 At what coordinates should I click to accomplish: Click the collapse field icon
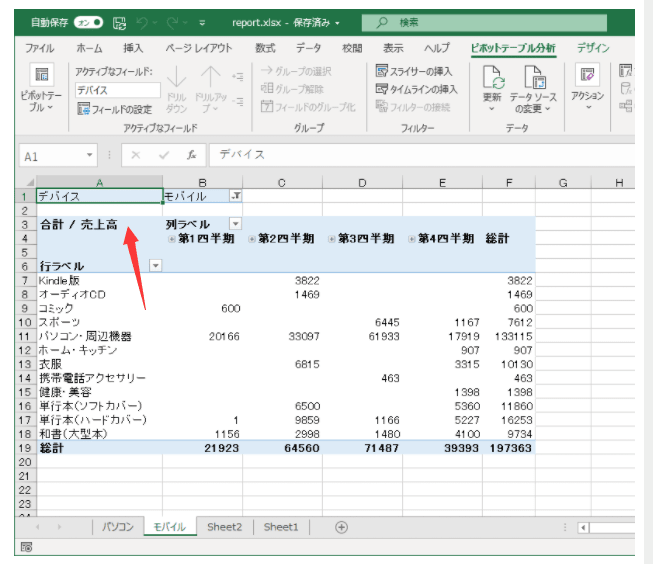click(x=238, y=101)
